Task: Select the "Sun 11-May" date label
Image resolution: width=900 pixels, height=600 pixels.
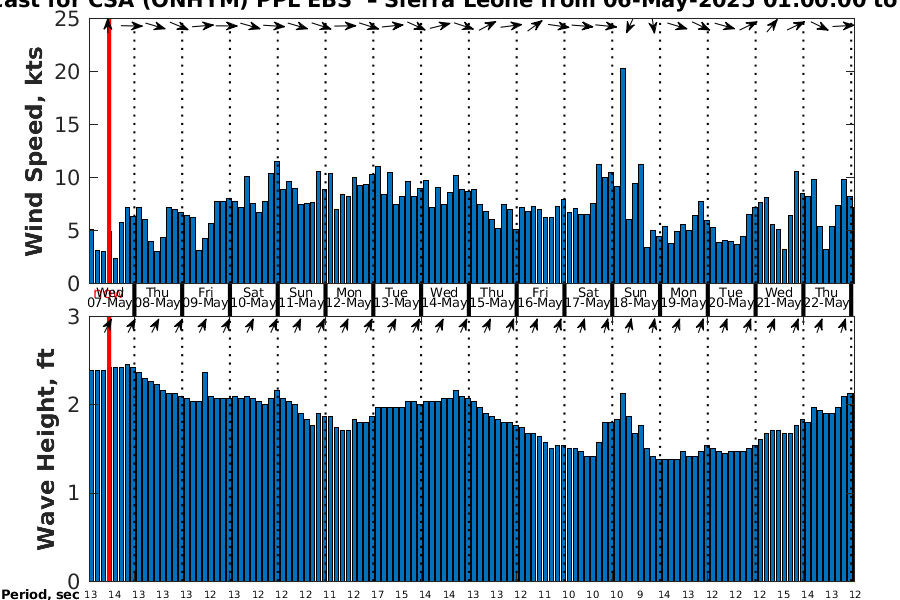Action: pos(301,297)
